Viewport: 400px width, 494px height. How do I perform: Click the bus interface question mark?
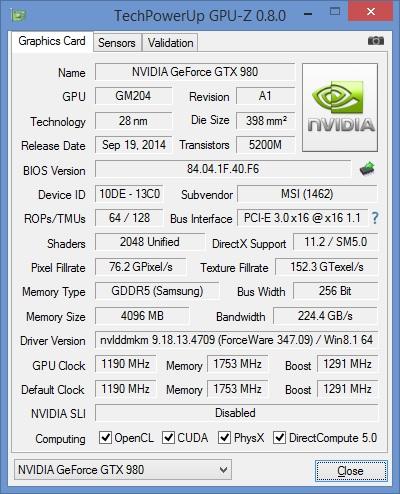375,218
